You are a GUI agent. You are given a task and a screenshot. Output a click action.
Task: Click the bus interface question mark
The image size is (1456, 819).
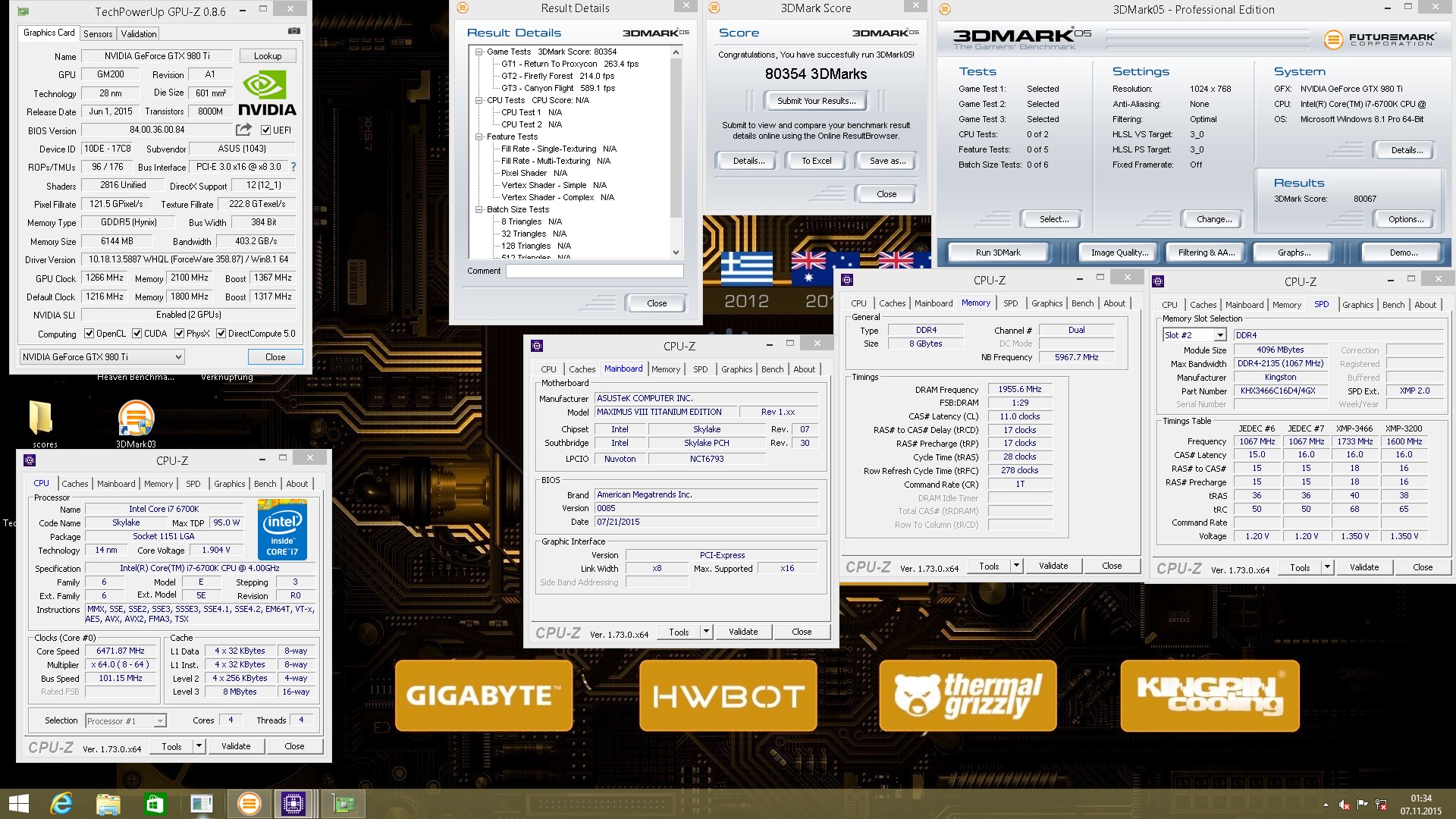[x=293, y=167]
